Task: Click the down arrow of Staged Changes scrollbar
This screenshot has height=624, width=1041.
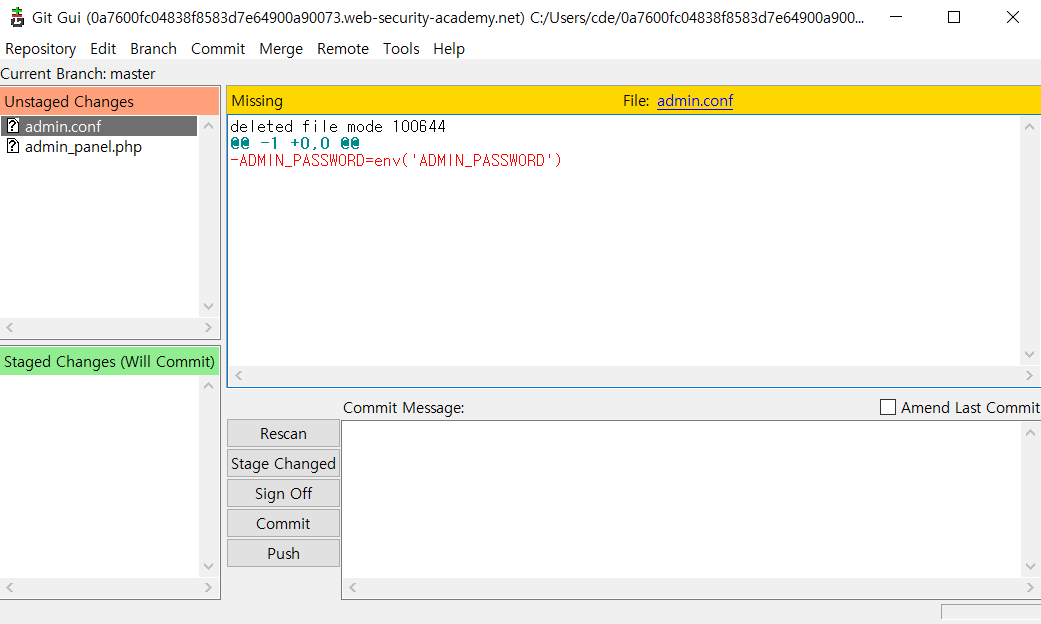Action: [x=208, y=566]
